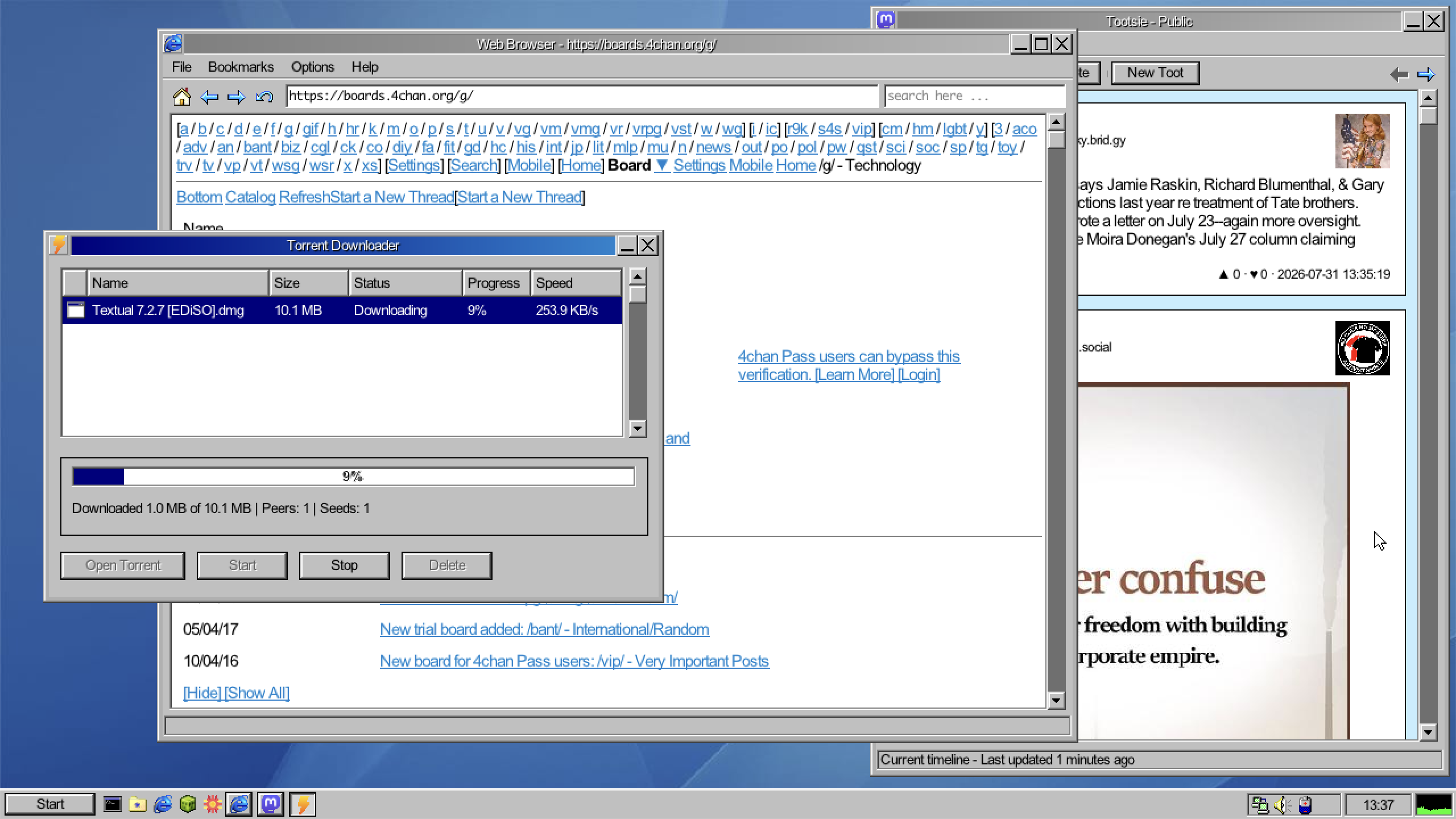Open the black circular avatar on the second toot

[1362, 348]
